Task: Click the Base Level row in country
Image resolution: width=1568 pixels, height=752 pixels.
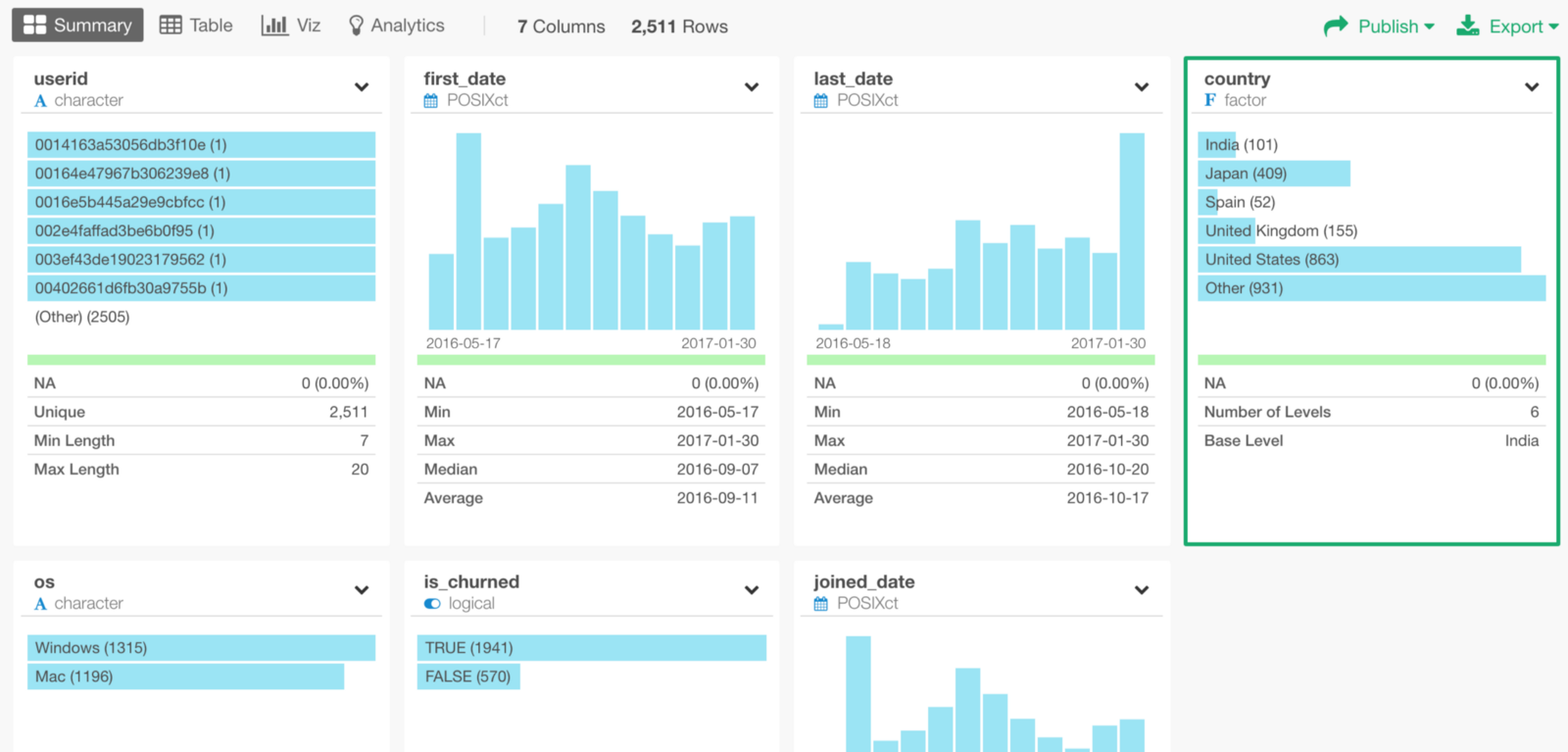Action: (x=1372, y=440)
